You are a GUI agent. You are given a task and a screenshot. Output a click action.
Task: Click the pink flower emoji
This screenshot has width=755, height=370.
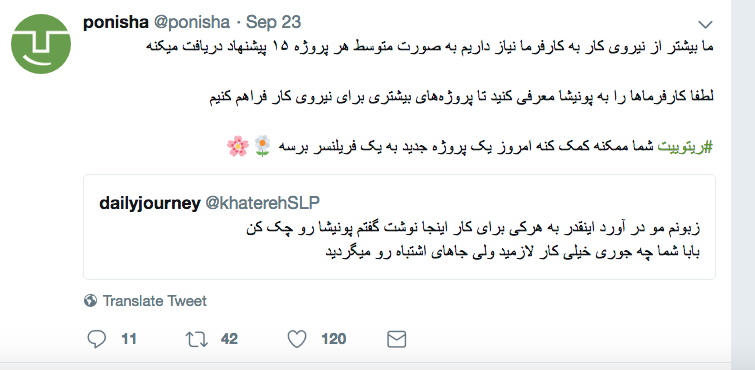click(x=238, y=146)
